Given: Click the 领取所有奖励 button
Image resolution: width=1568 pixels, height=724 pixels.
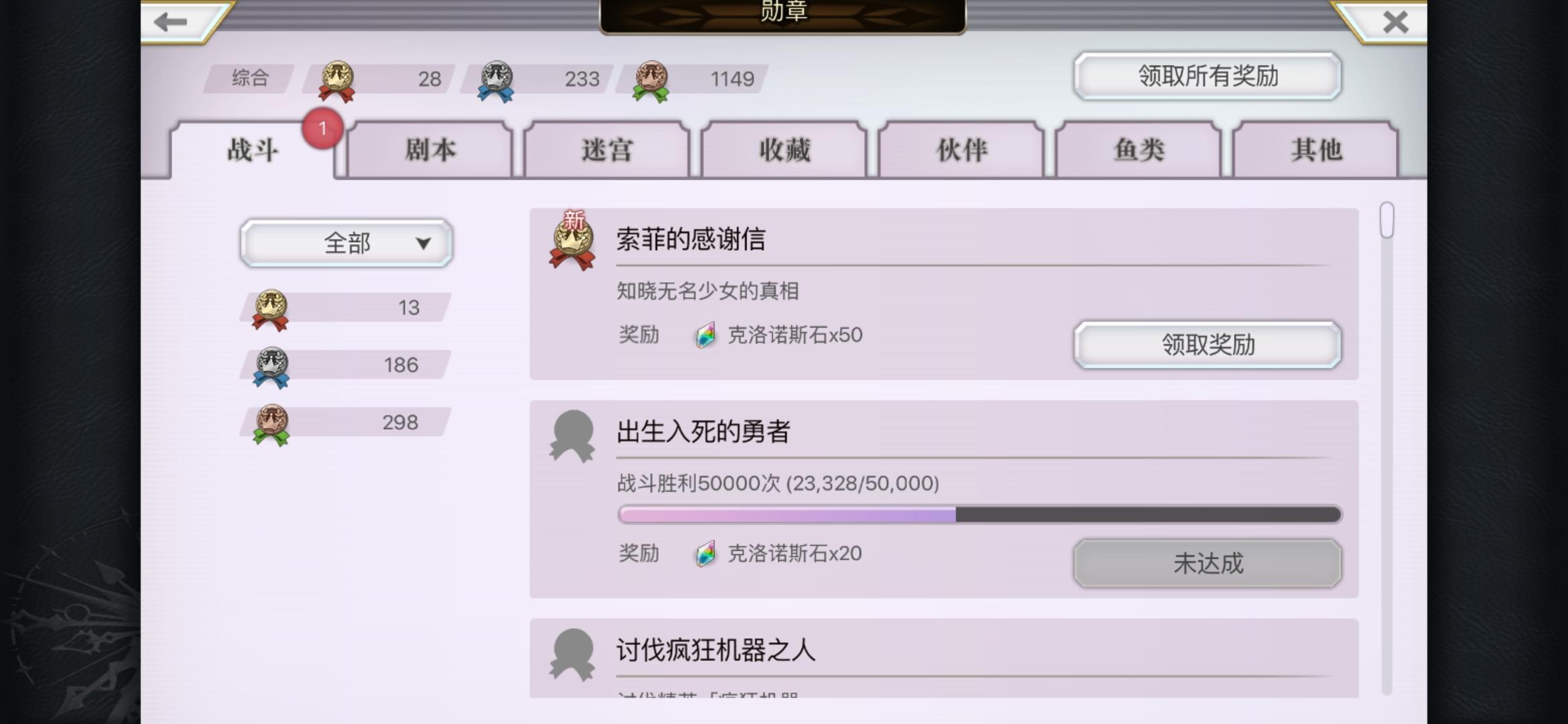Looking at the screenshot, I should [1207, 76].
